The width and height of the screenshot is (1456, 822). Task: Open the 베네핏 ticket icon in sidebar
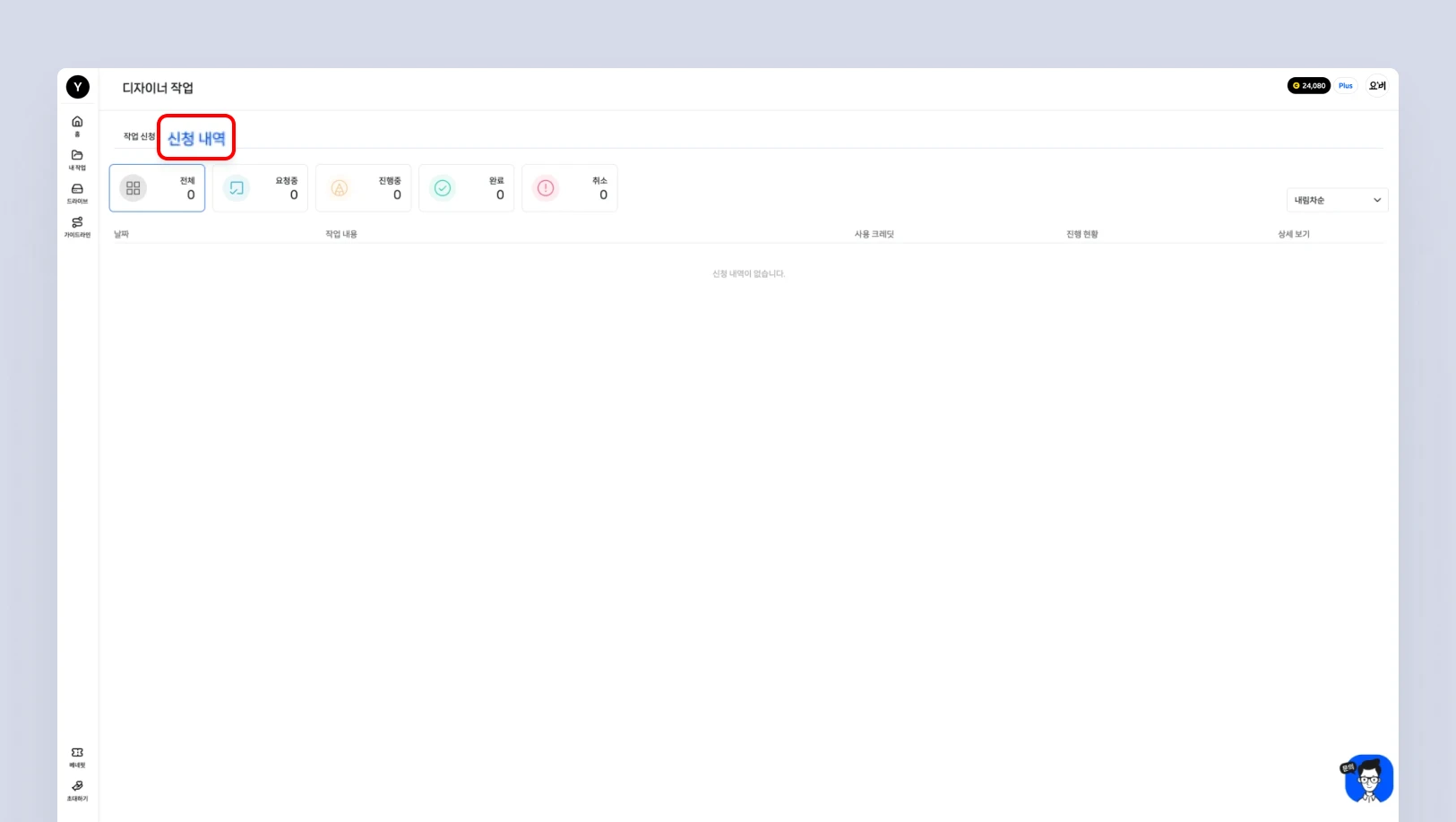[x=77, y=757]
